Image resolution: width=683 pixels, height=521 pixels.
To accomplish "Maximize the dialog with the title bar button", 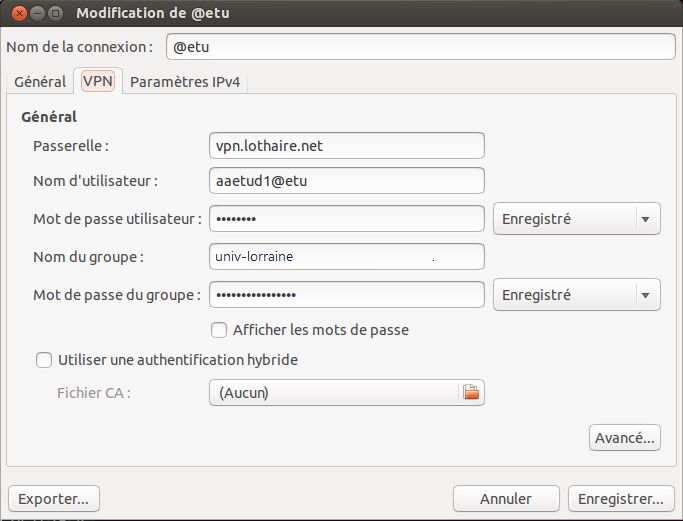I will point(55,14).
